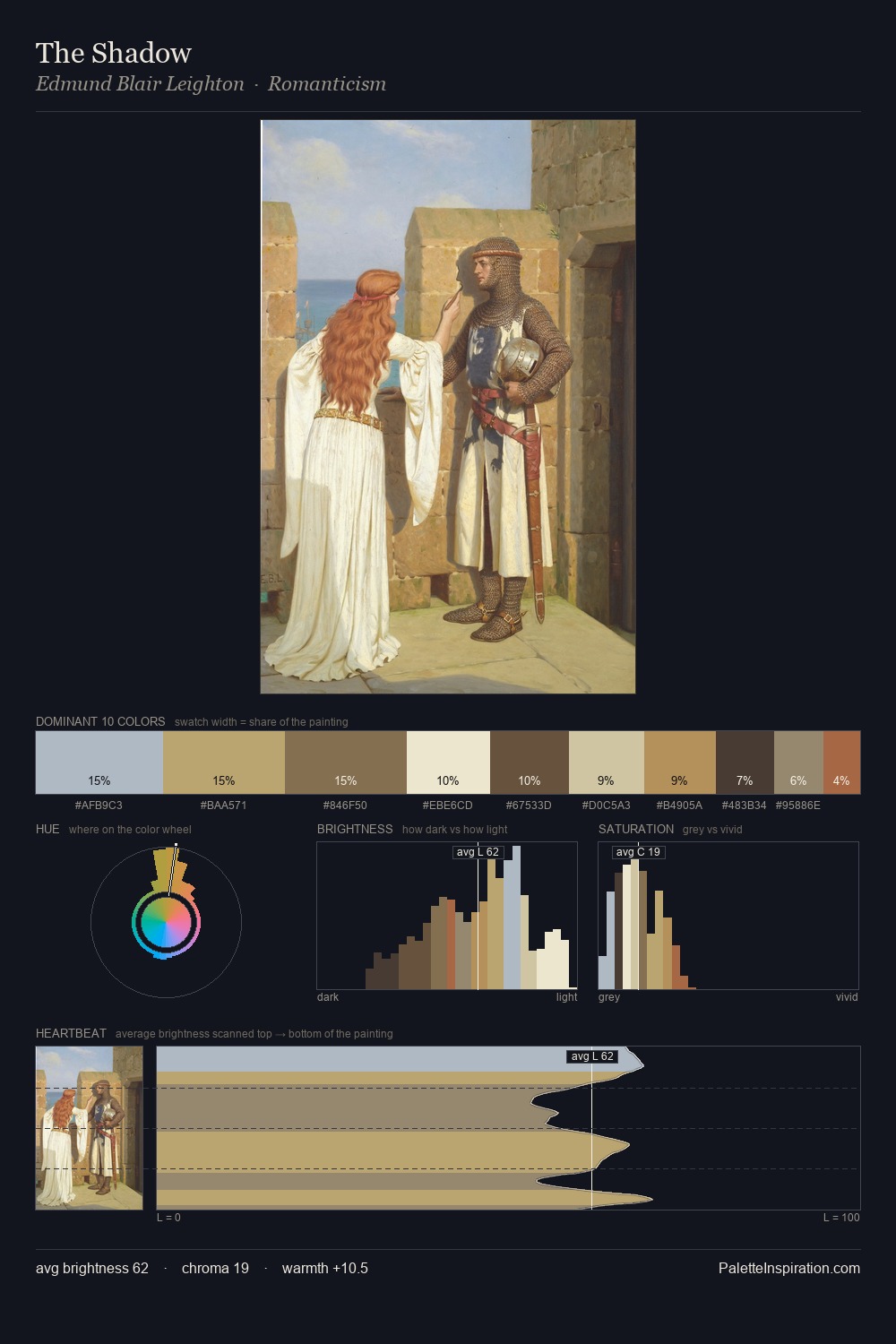Click the 'vivid' axis label
The width and height of the screenshot is (896, 1344).
click(847, 996)
